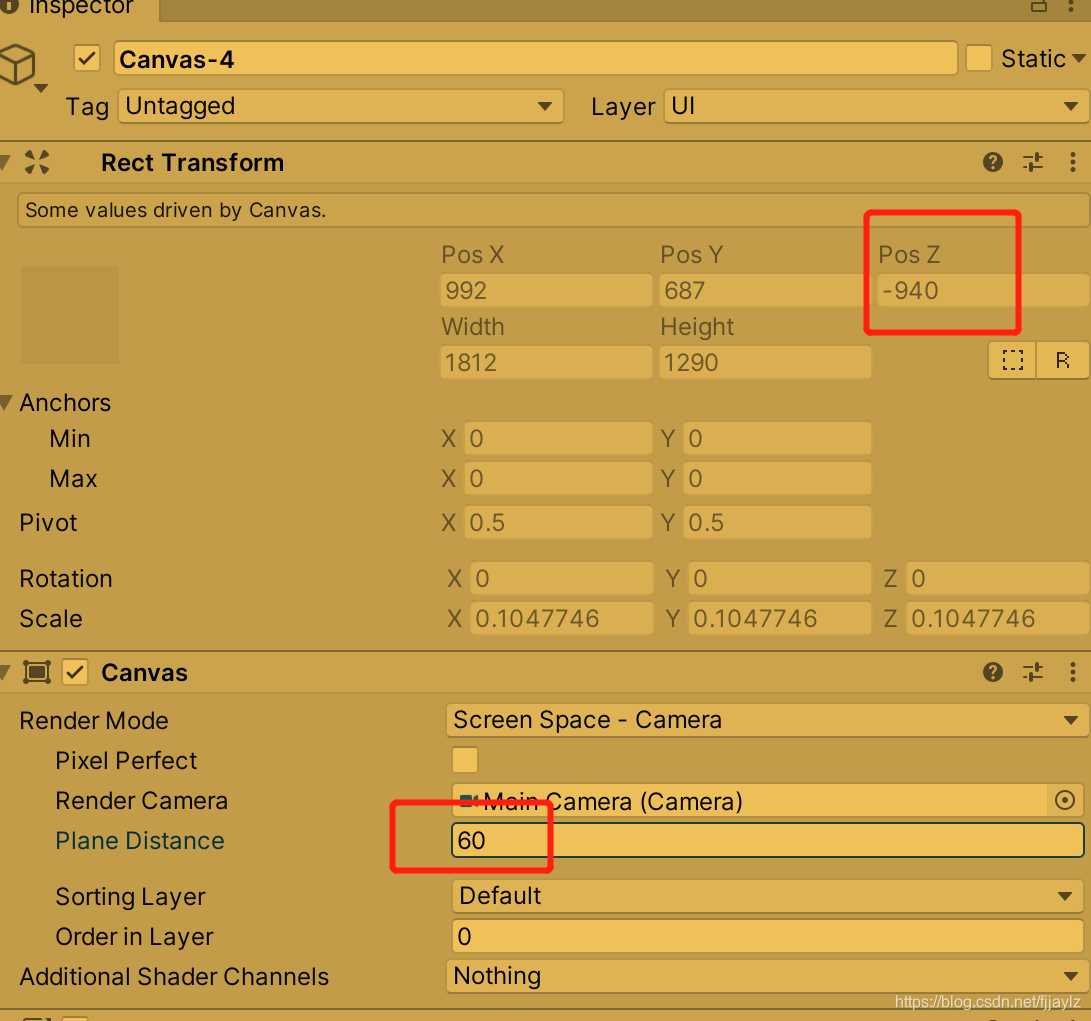
Task: Click the Width field 1812
Action: pos(546,363)
